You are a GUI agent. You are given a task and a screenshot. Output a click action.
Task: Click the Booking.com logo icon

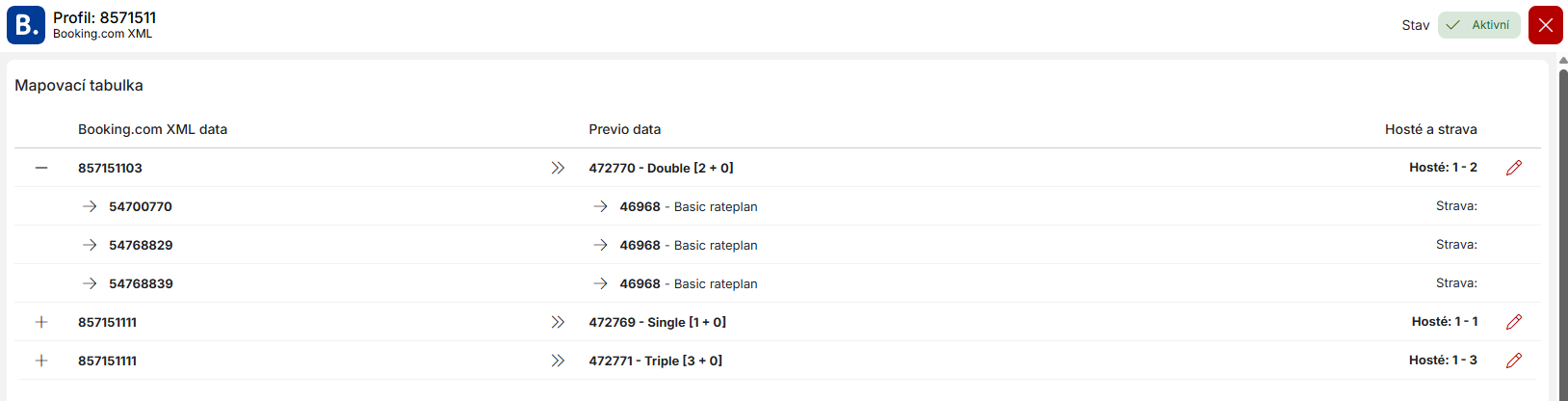26,25
